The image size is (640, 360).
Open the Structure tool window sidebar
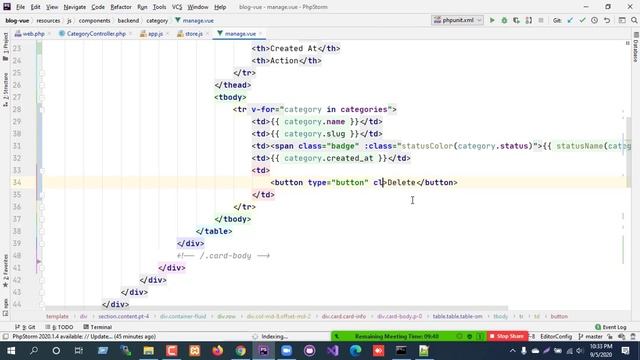(5, 90)
